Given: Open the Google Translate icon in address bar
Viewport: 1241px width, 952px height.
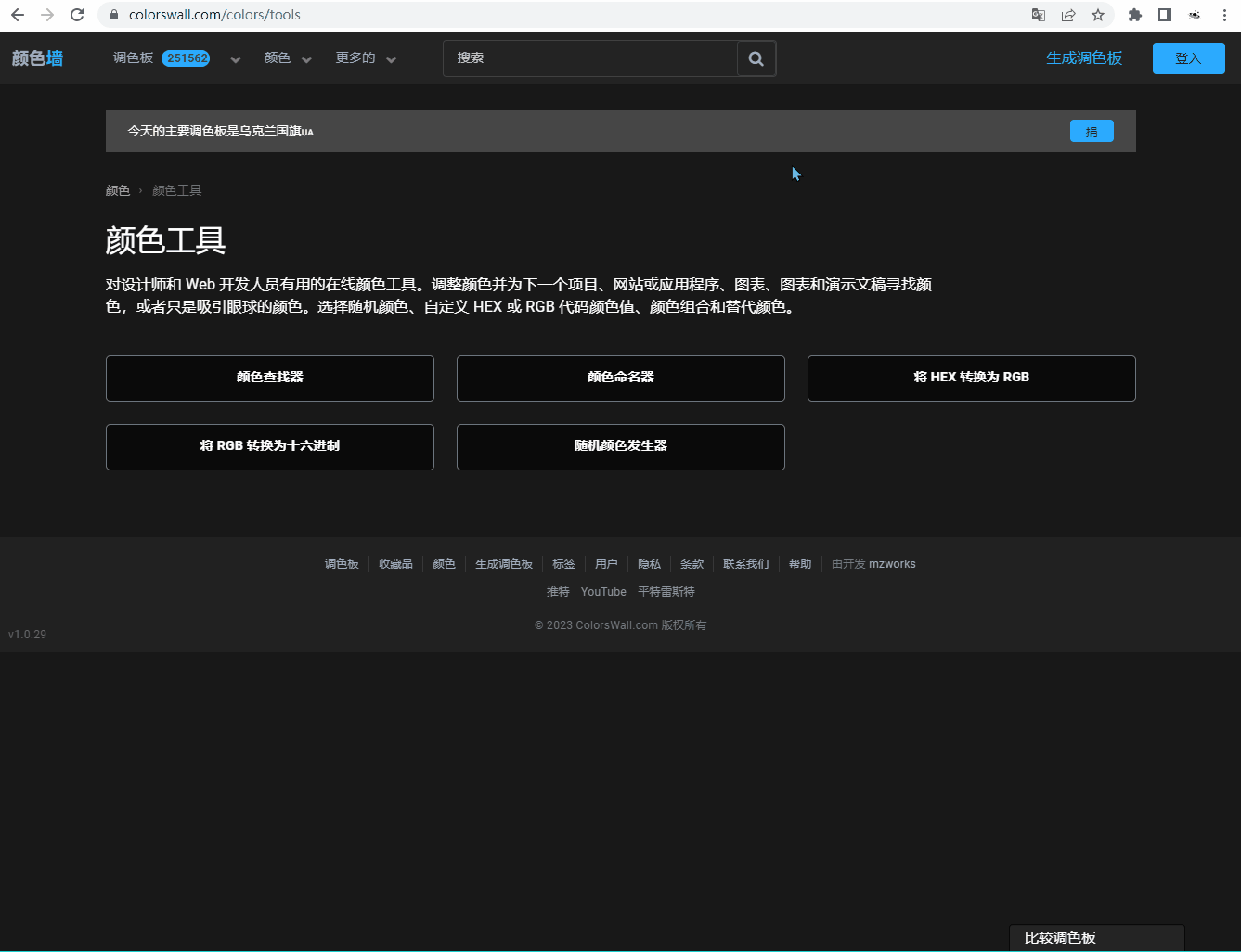Looking at the screenshot, I should point(1039,15).
